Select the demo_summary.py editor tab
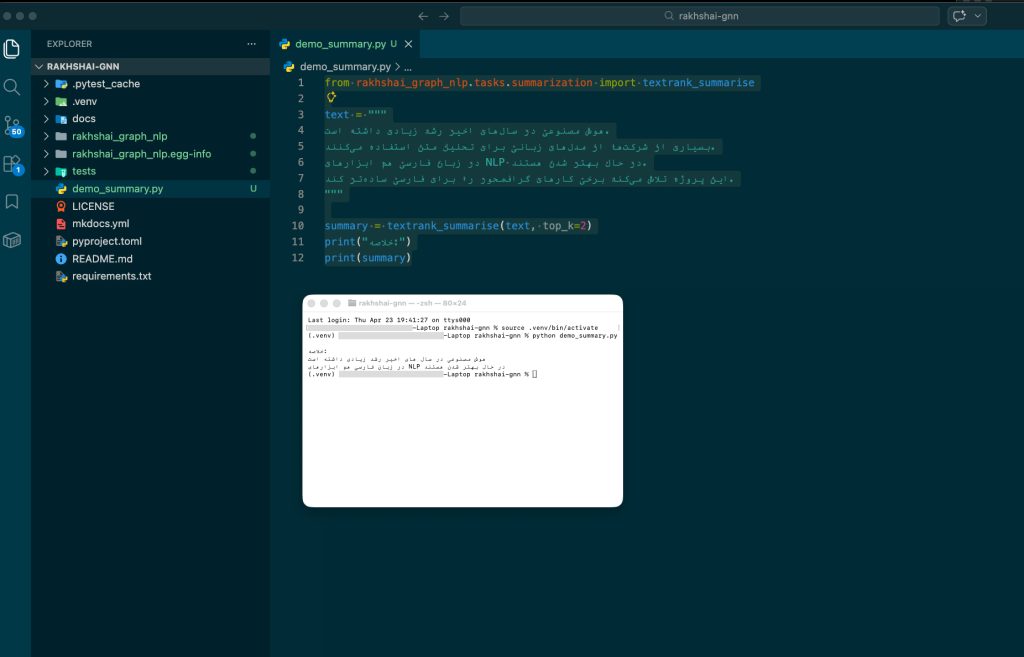 [340, 44]
